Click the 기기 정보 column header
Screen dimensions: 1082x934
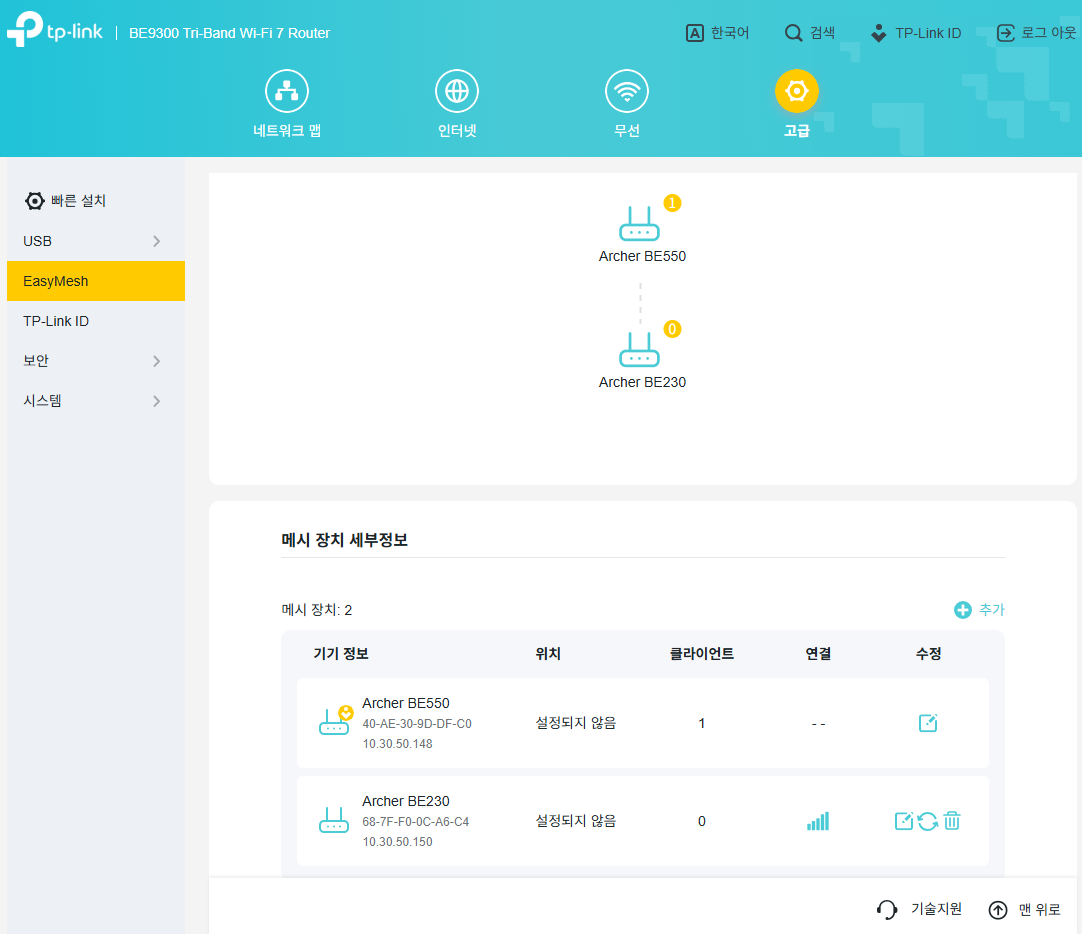click(x=341, y=653)
